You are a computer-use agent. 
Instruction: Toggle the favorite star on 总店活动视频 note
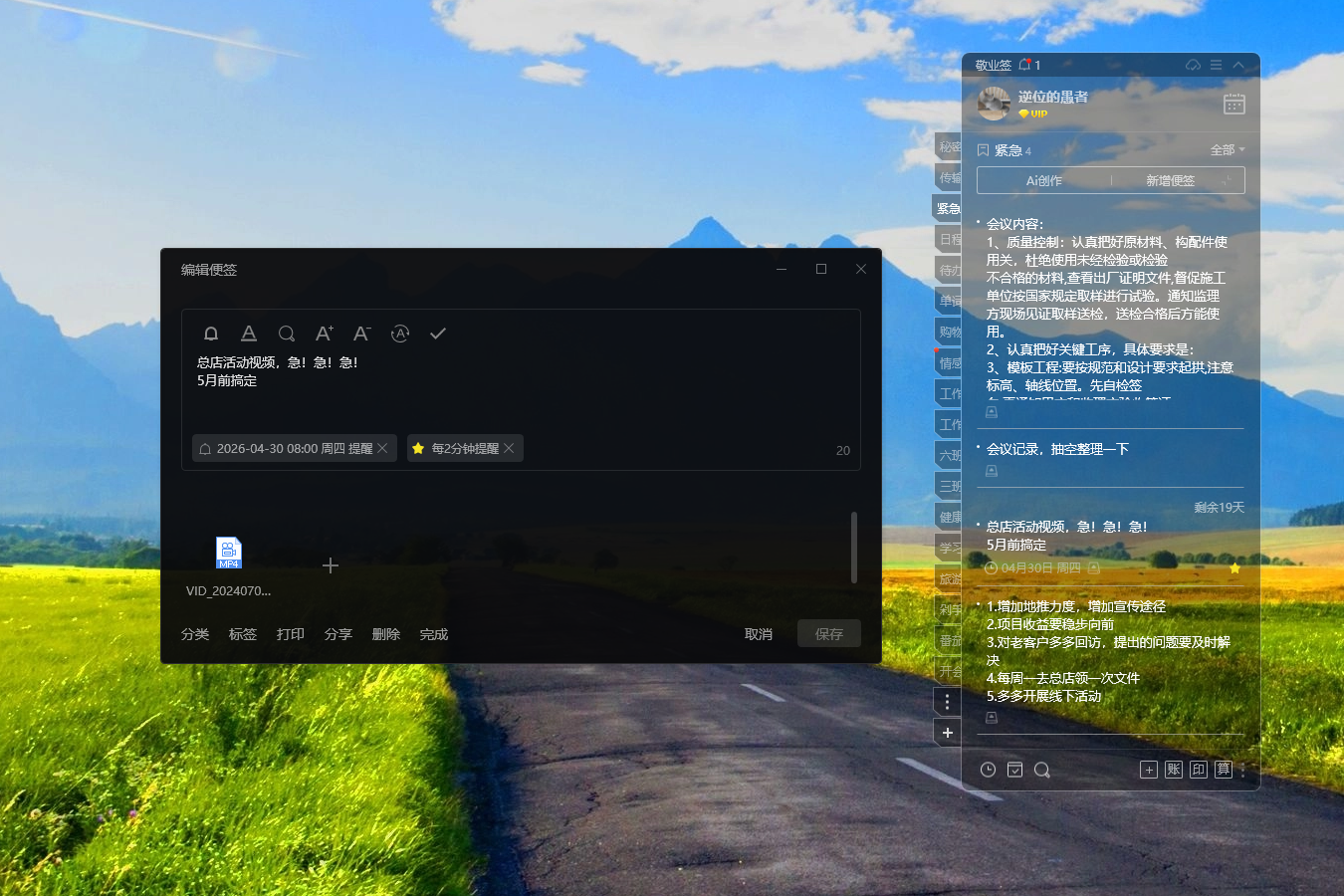[x=1234, y=566]
